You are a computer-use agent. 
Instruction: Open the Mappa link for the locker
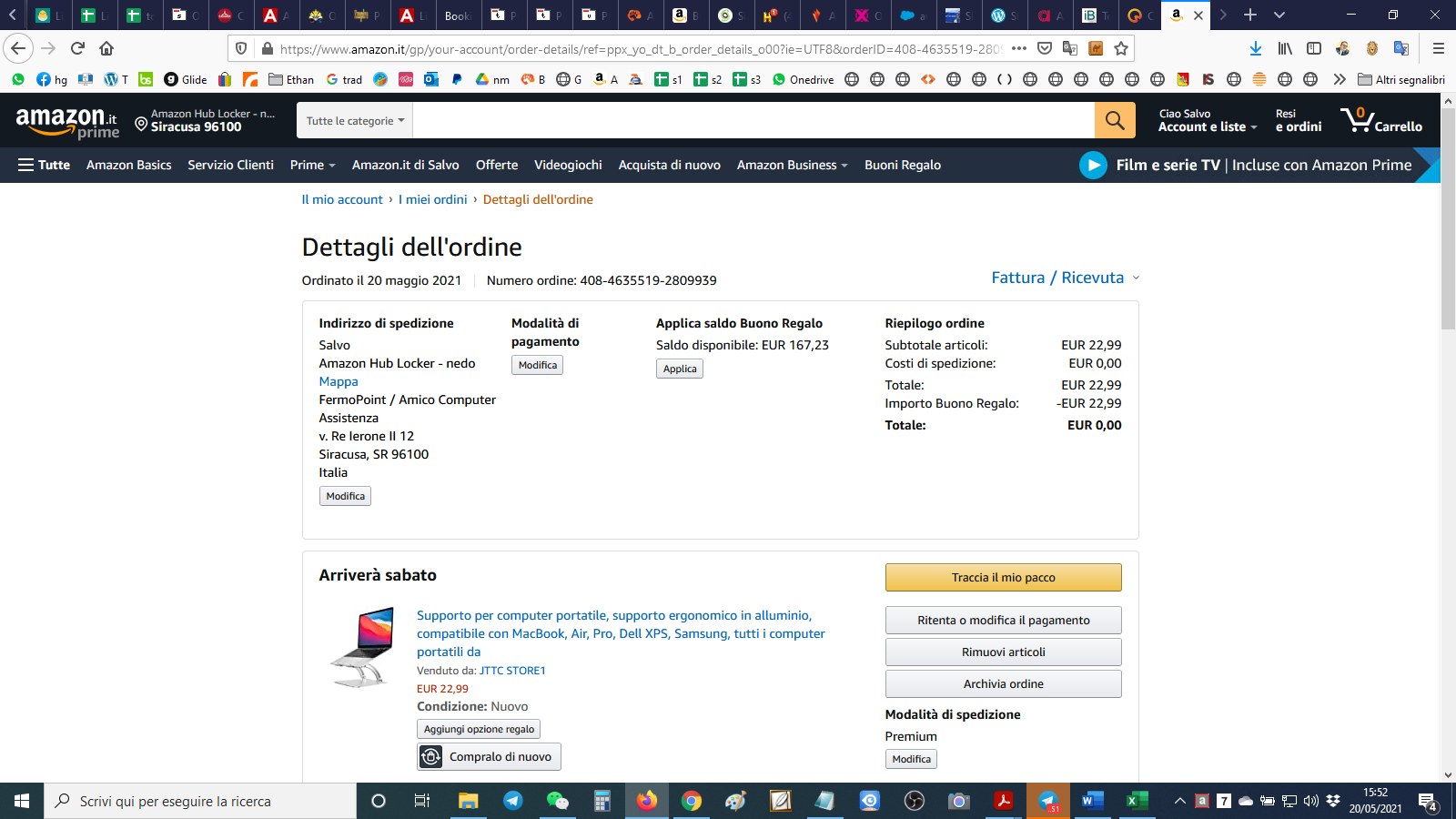coord(339,381)
